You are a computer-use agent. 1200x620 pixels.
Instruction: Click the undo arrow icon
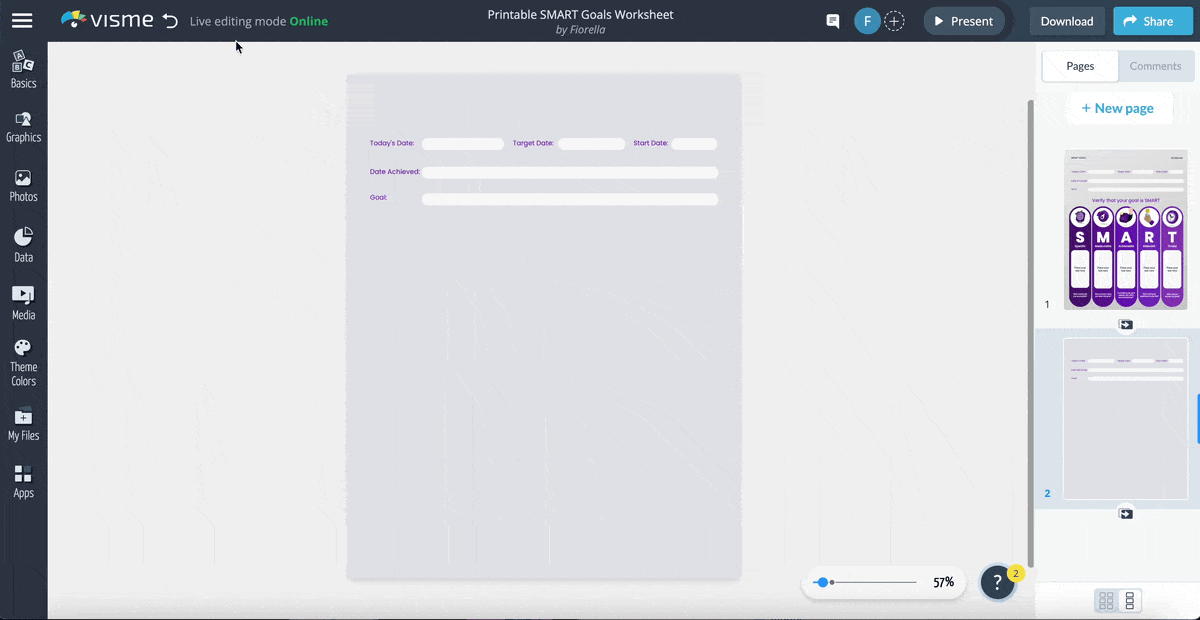170,21
